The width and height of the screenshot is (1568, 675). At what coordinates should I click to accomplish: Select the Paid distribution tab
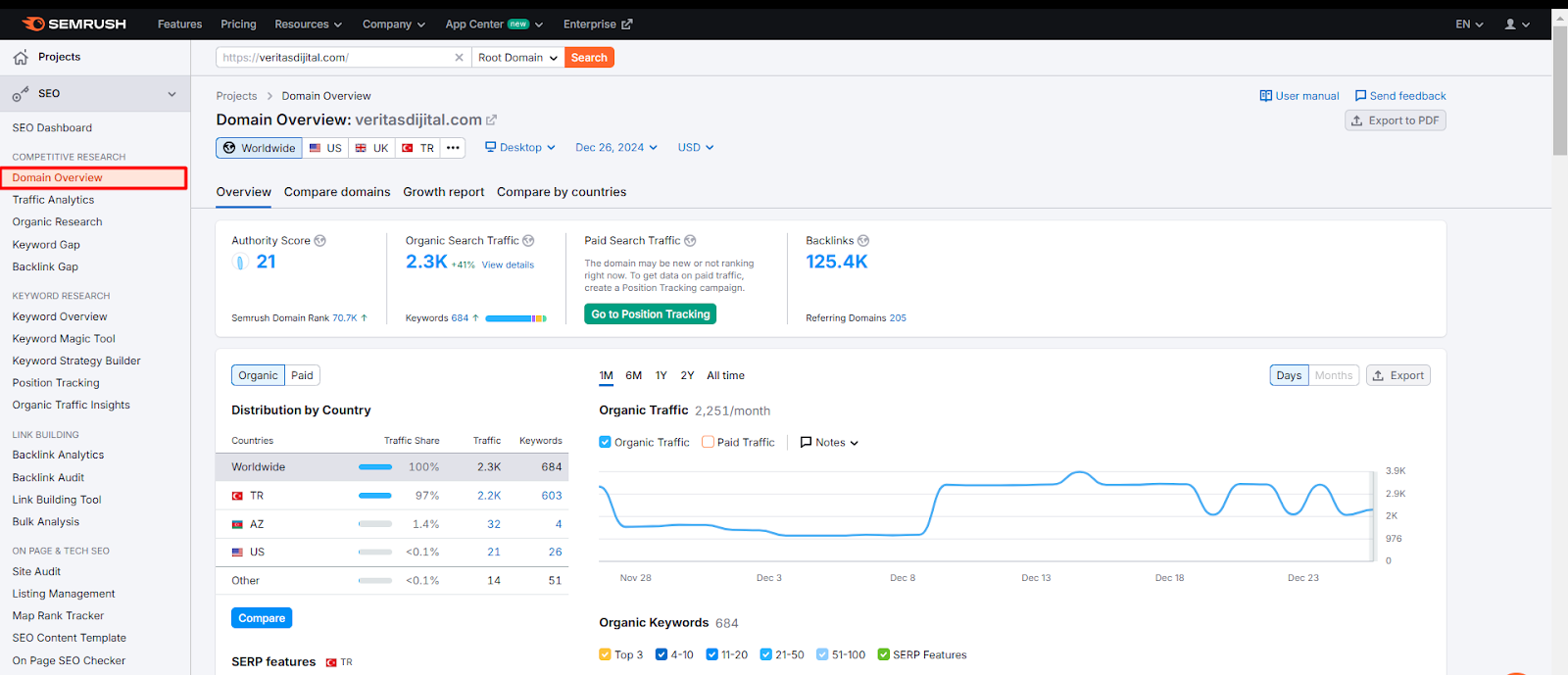pos(303,375)
